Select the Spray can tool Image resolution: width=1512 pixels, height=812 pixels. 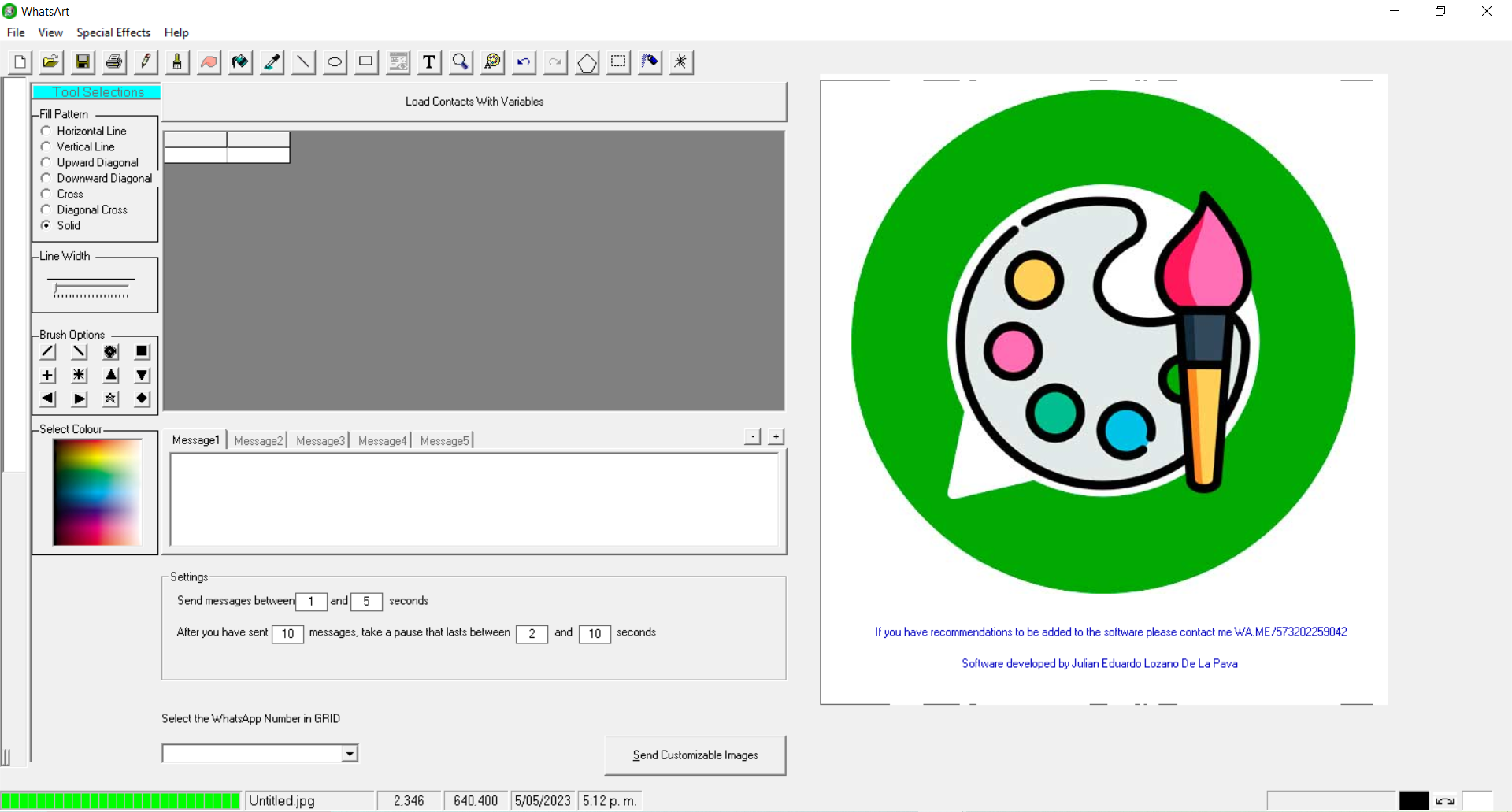[650, 62]
